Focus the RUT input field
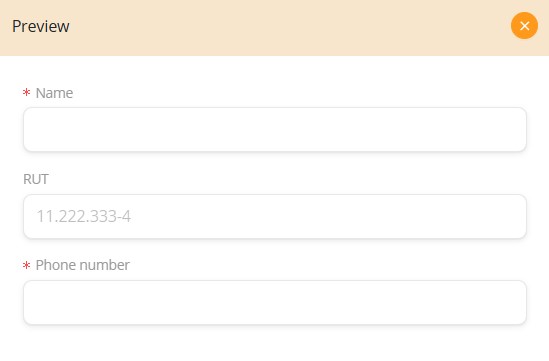 point(275,216)
